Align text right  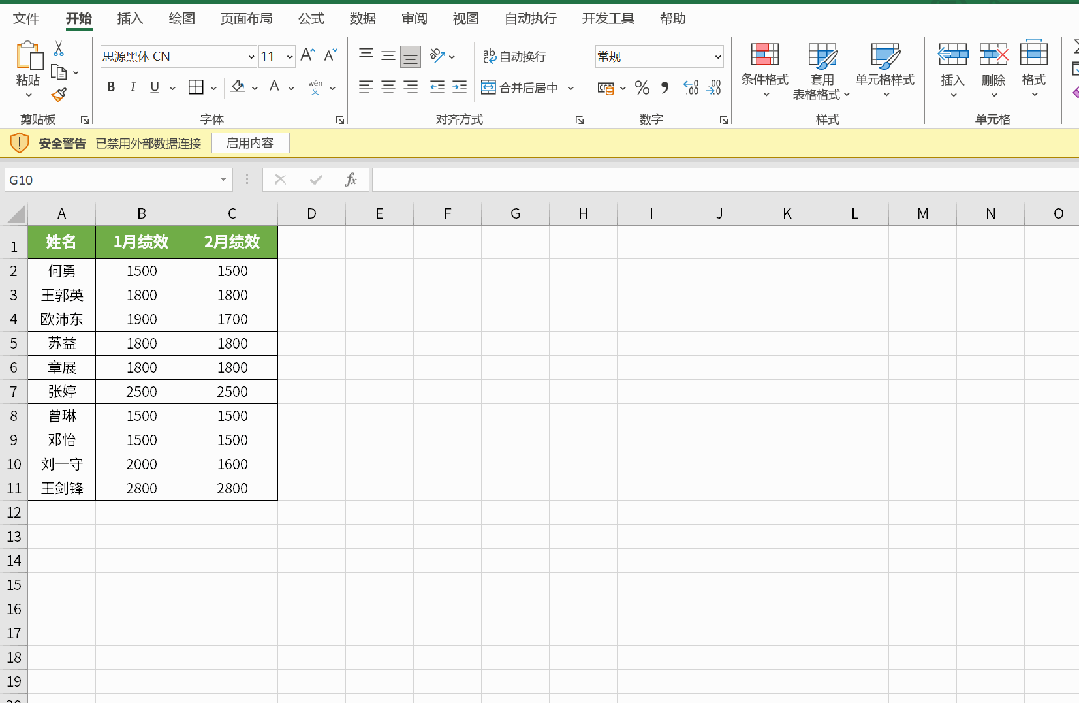[411, 87]
